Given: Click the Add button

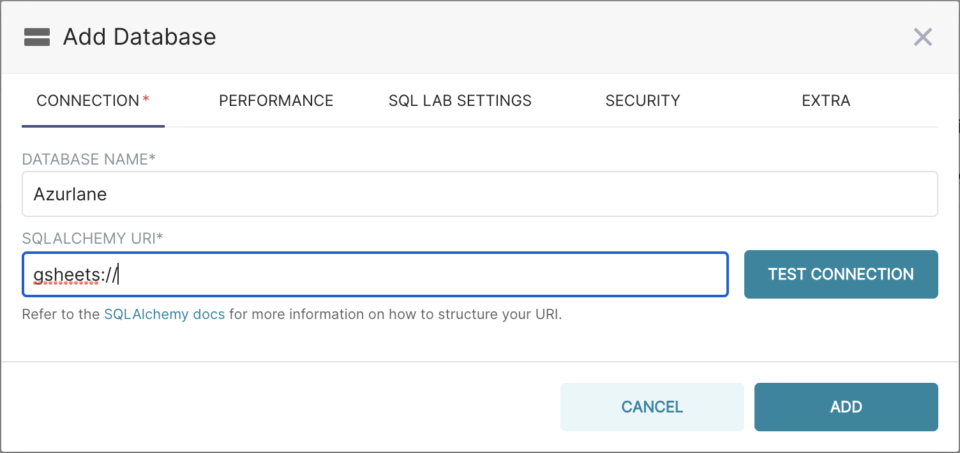Looking at the screenshot, I should click(846, 407).
